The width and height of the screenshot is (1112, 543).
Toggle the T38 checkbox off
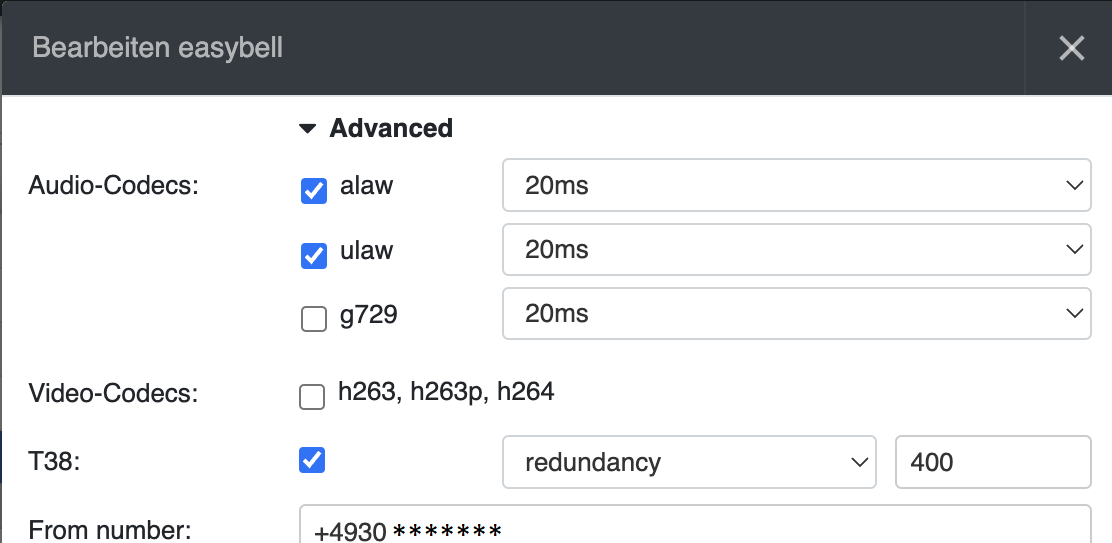click(x=313, y=460)
